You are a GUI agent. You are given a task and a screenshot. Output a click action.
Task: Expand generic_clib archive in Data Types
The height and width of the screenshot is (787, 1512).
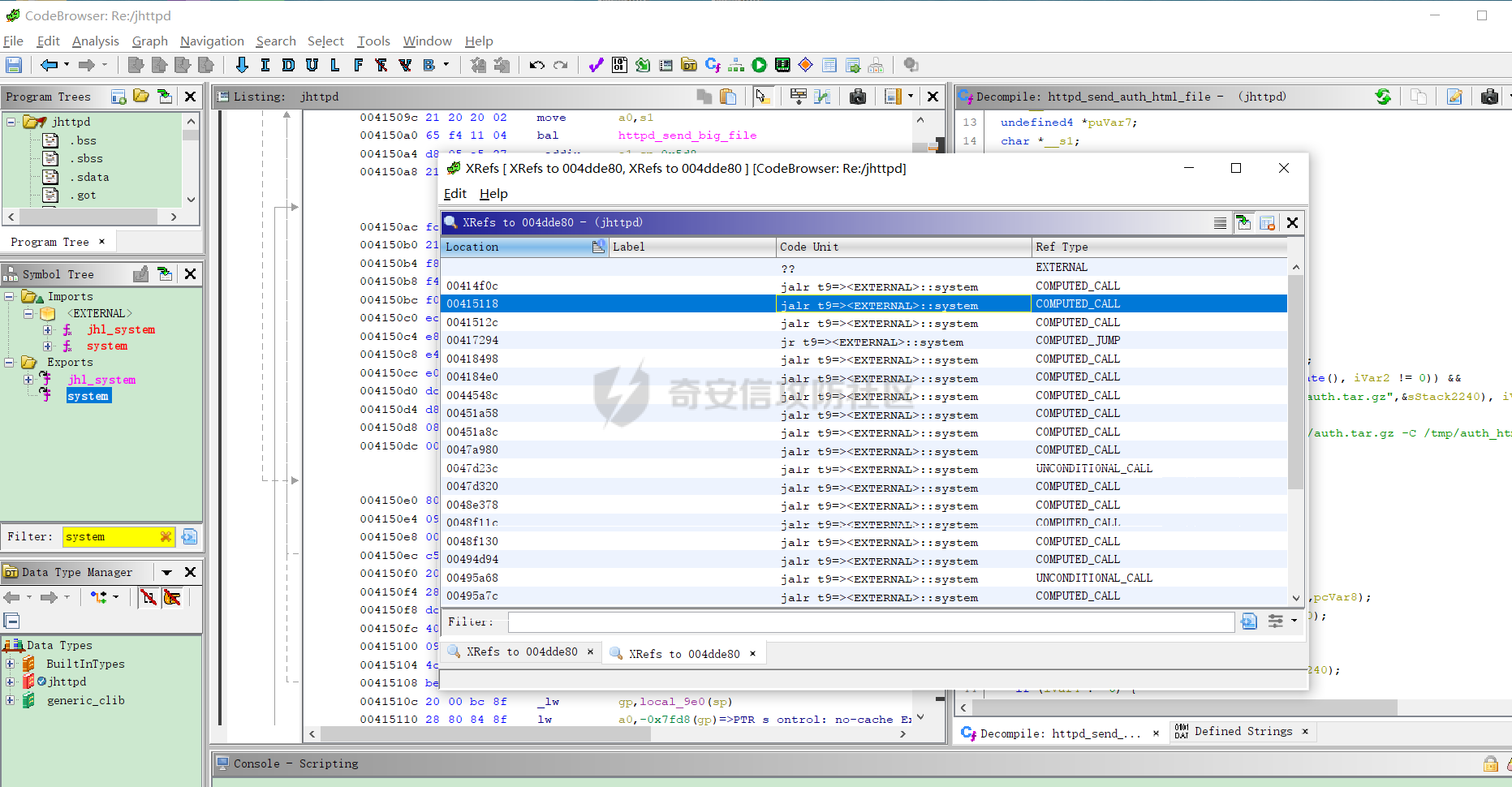tap(10, 700)
